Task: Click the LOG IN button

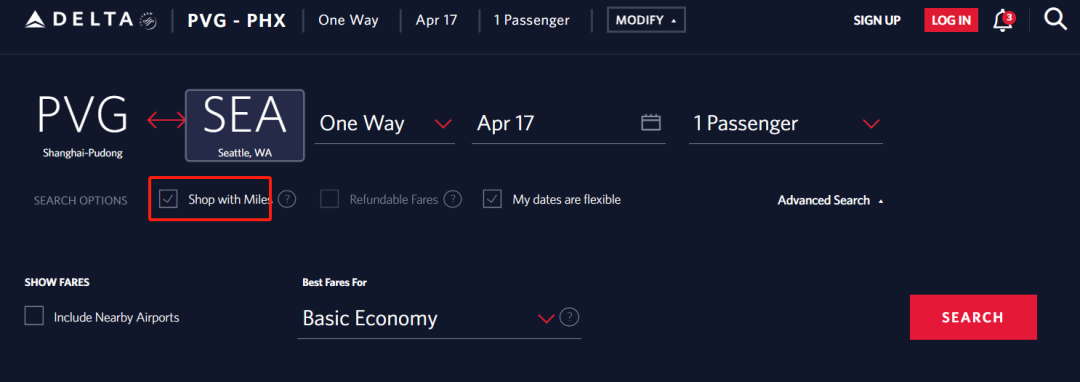Action: coord(951,21)
